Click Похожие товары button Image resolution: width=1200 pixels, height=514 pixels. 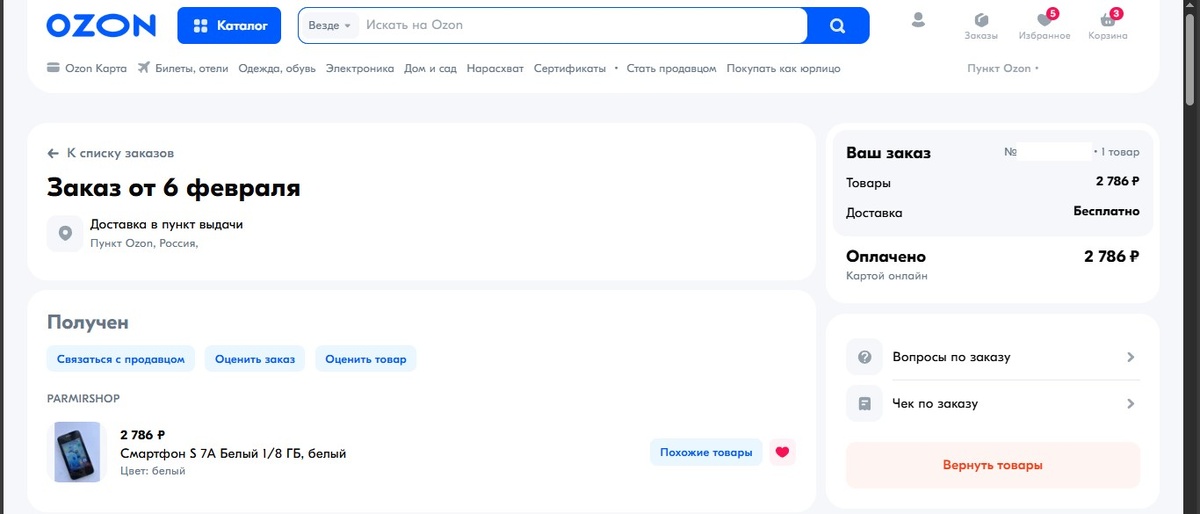[706, 452]
